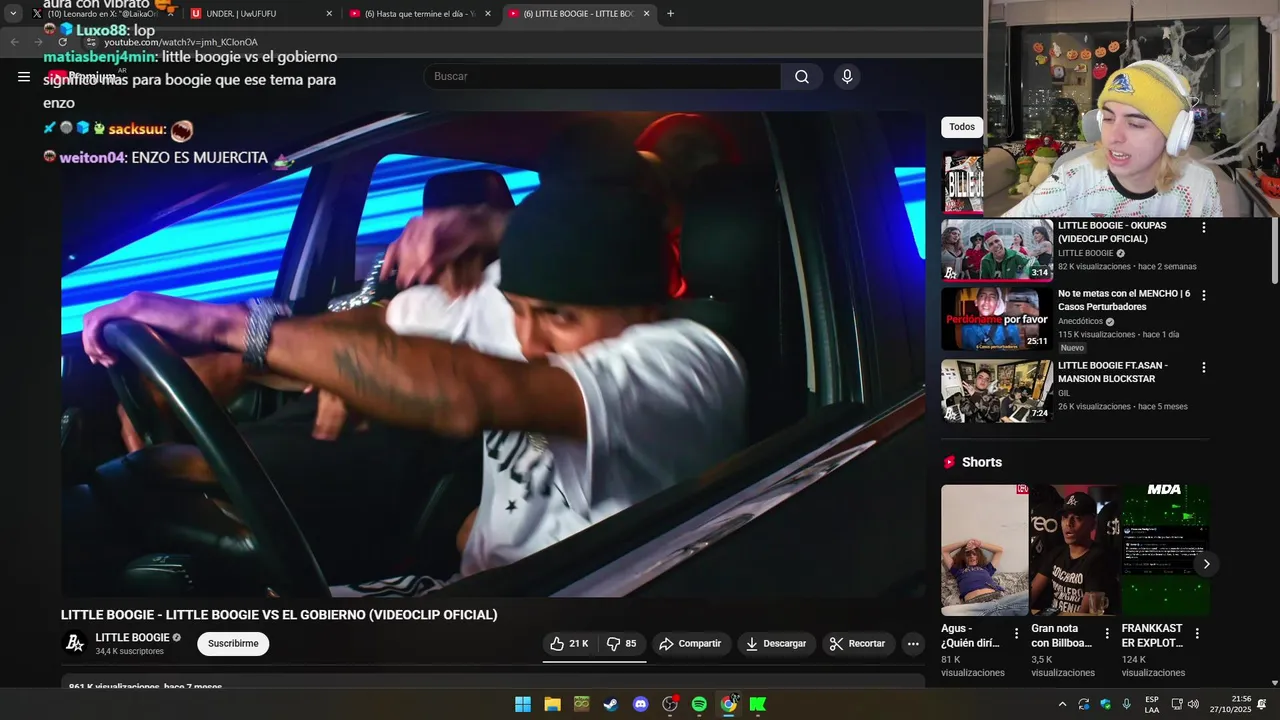Select the Todos filter chip
The width and height of the screenshot is (1280, 720).
point(962,127)
